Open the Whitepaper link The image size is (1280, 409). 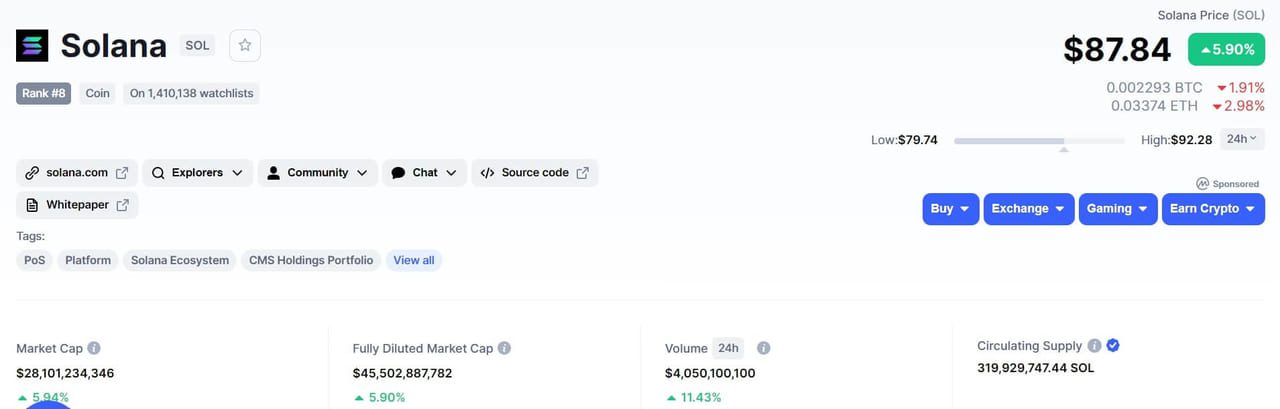(x=77, y=205)
